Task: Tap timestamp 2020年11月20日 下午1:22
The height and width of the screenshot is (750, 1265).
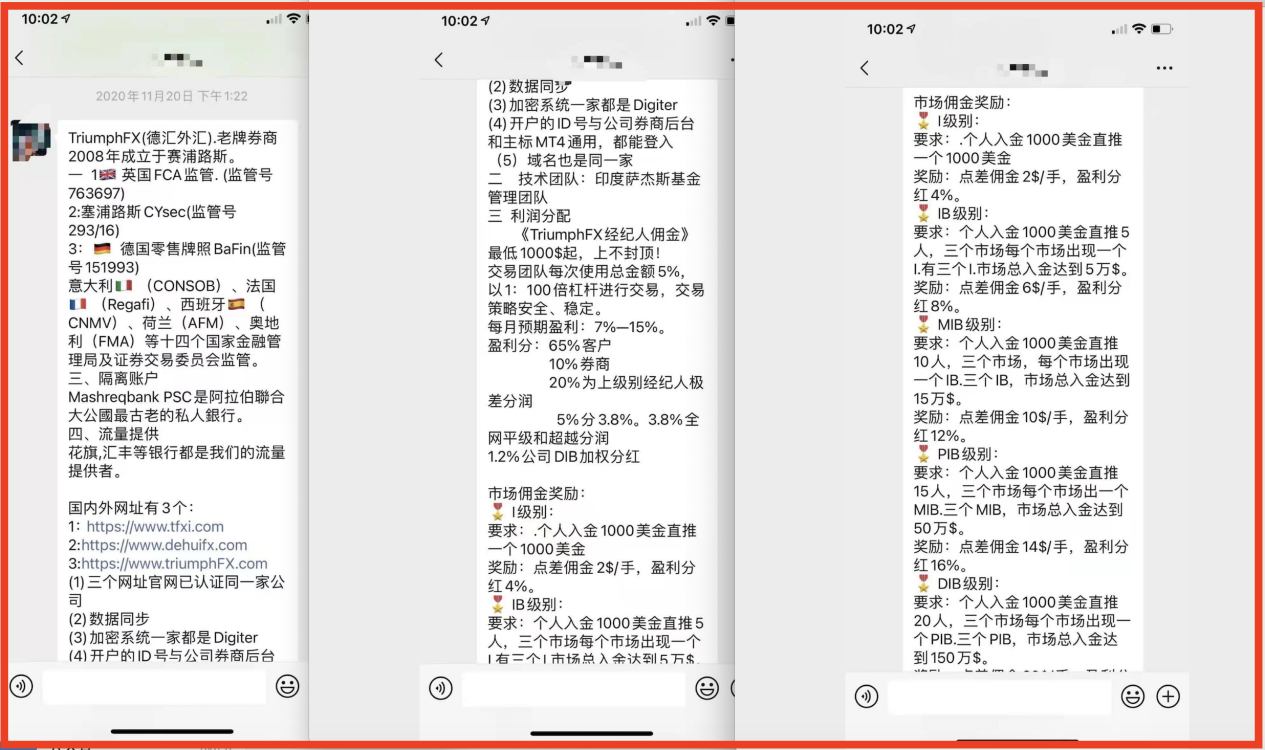Action: [x=171, y=96]
